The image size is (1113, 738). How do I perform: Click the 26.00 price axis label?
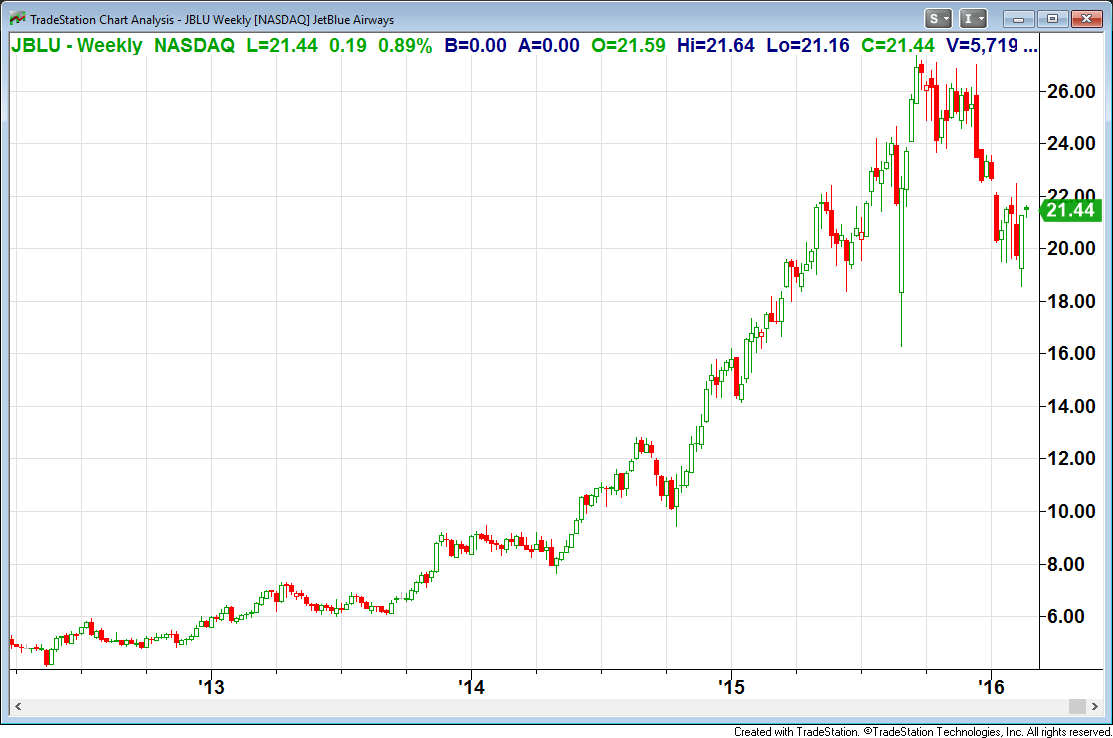click(x=1071, y=91)
